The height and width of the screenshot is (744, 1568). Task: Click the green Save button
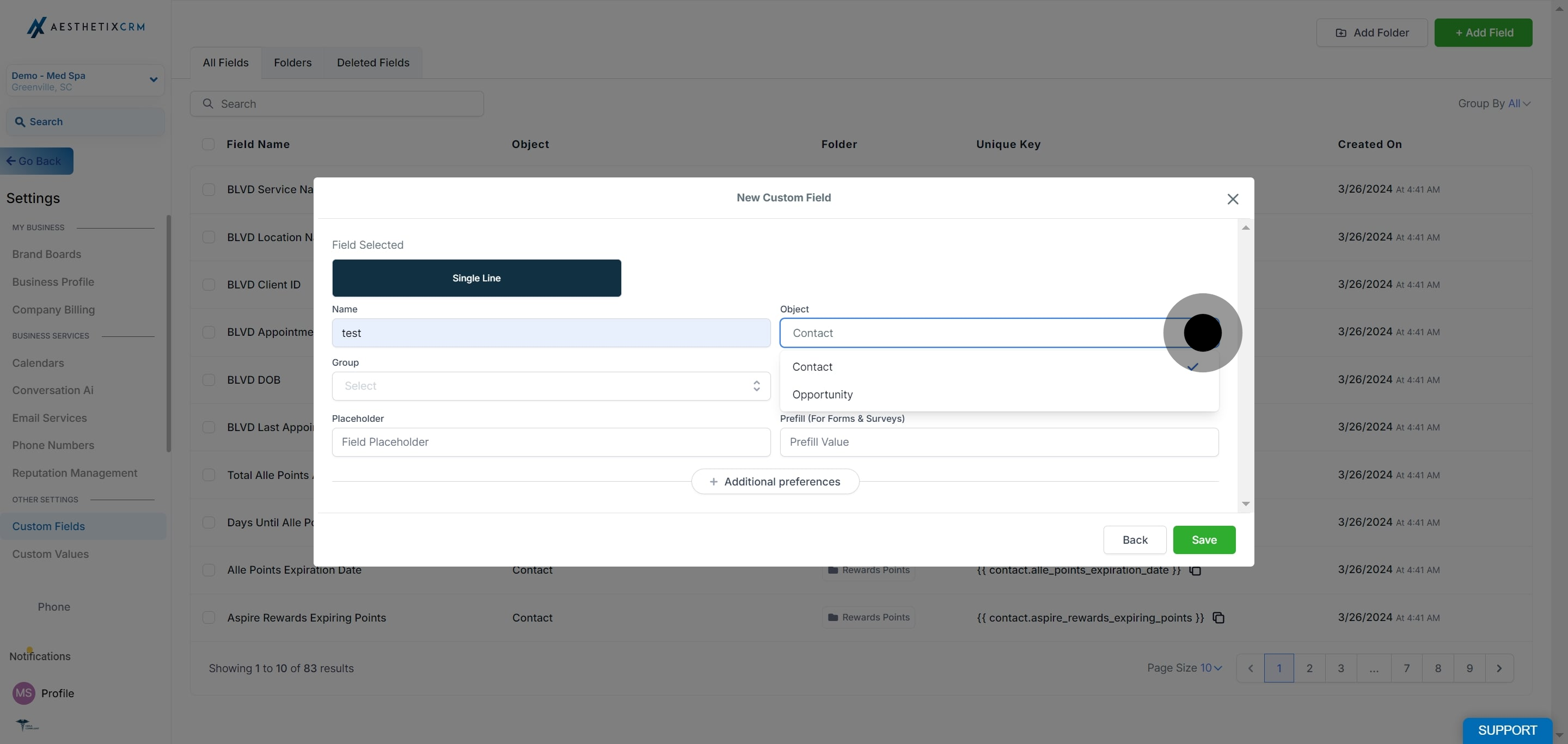click(1203, 539)
